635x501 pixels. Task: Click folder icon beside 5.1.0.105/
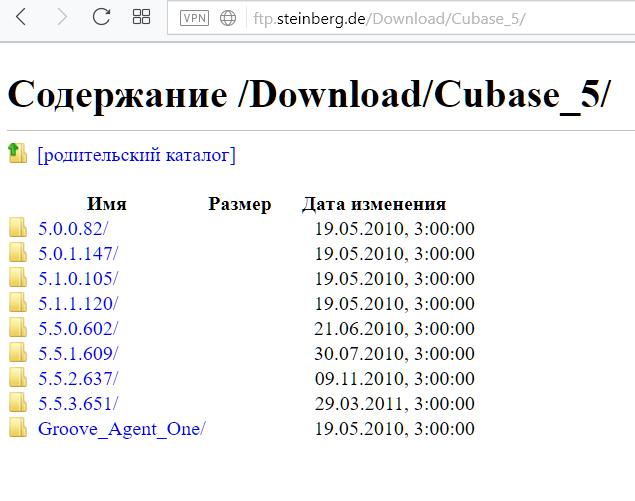click(x=18, y=277)
